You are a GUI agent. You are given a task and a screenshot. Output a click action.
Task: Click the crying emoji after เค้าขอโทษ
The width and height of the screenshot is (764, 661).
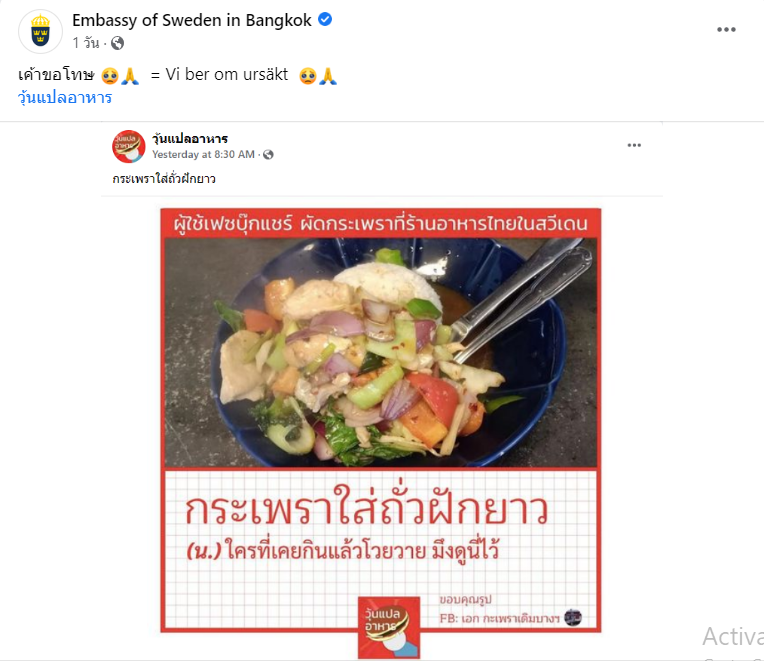point(110,76)
